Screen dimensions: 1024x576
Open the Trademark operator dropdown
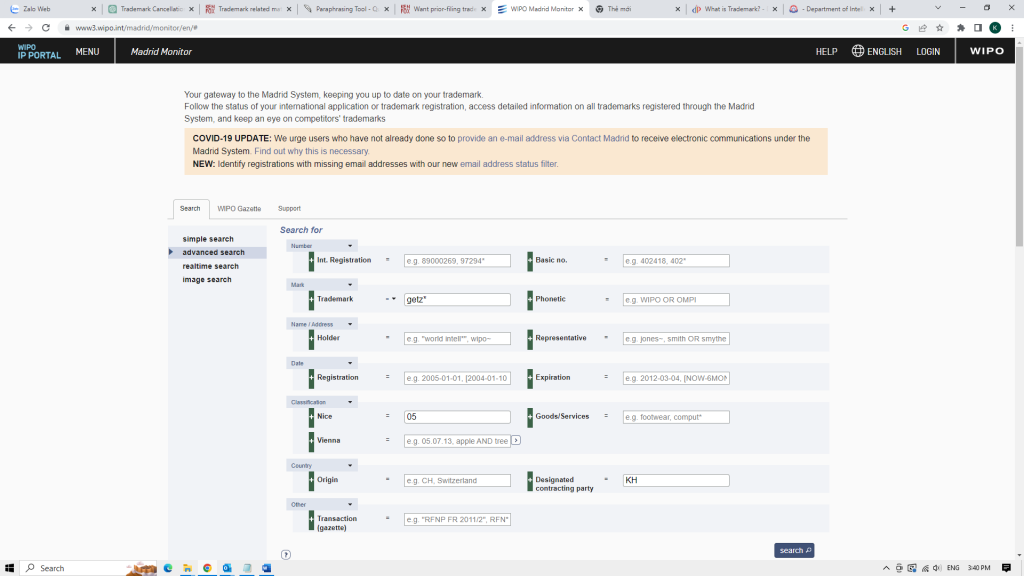tap(391, 299)
